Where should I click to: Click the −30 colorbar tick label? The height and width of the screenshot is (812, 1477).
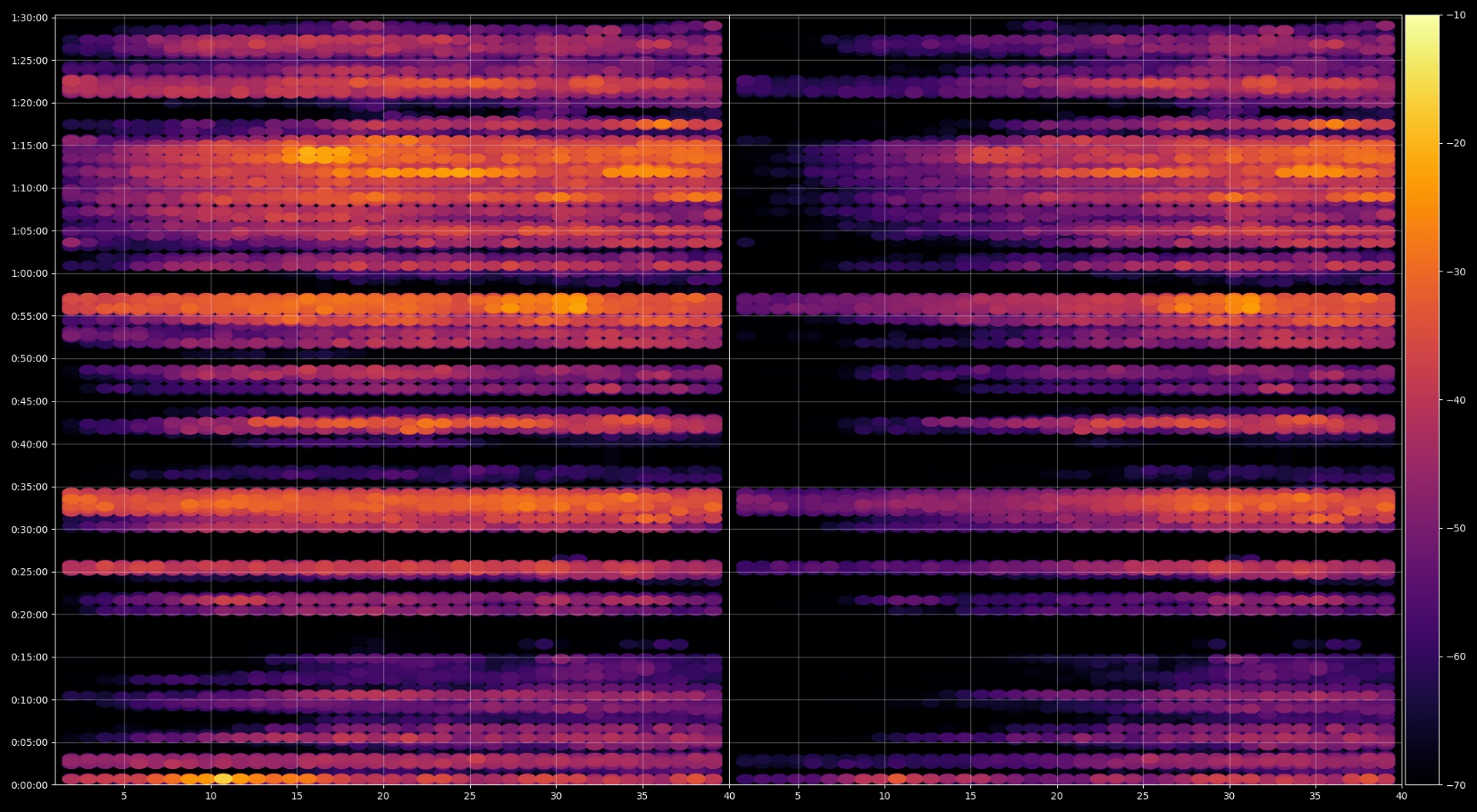coord(1455,272)
